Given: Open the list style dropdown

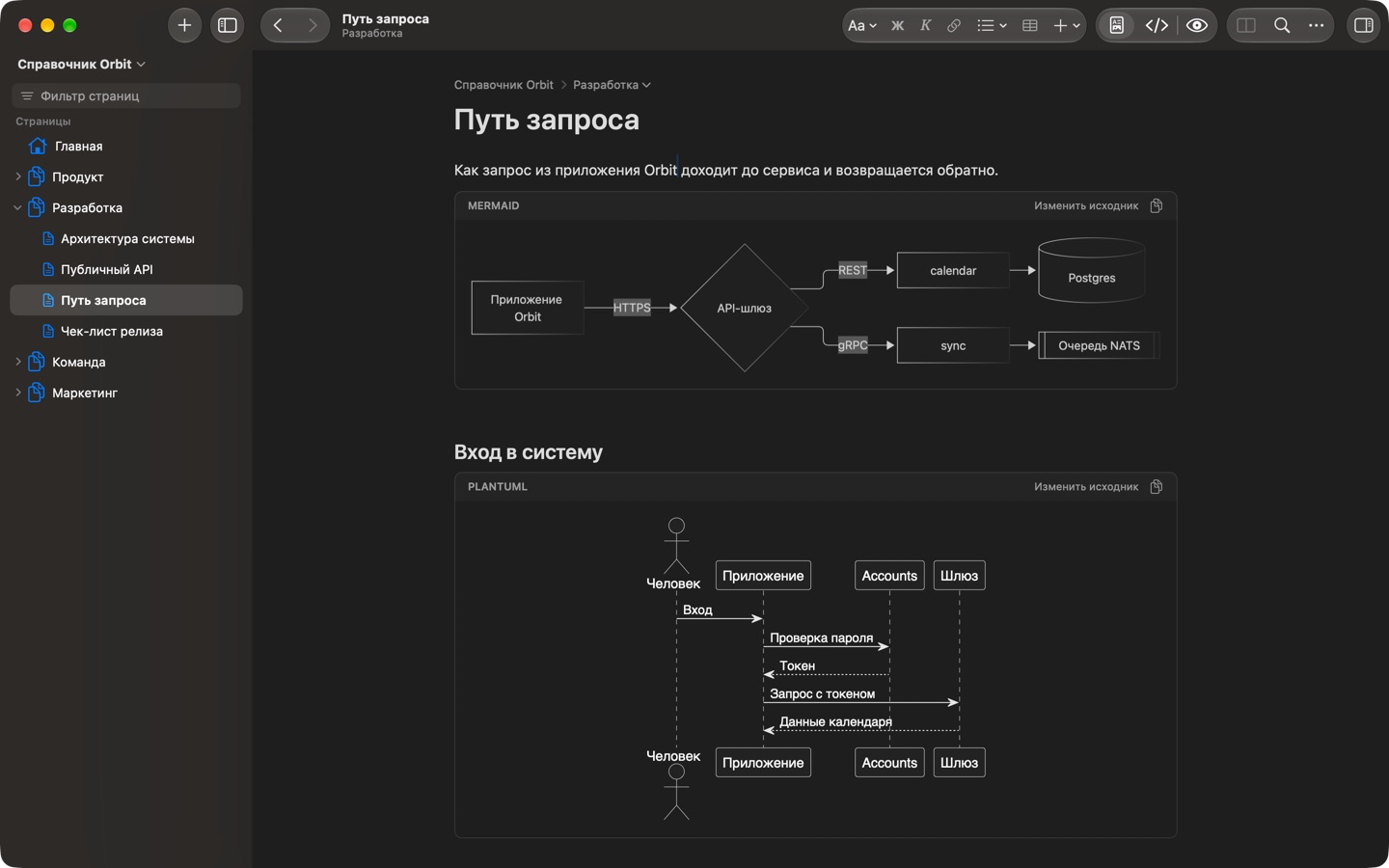Looking at the screenshot, I should pos(992,26).
